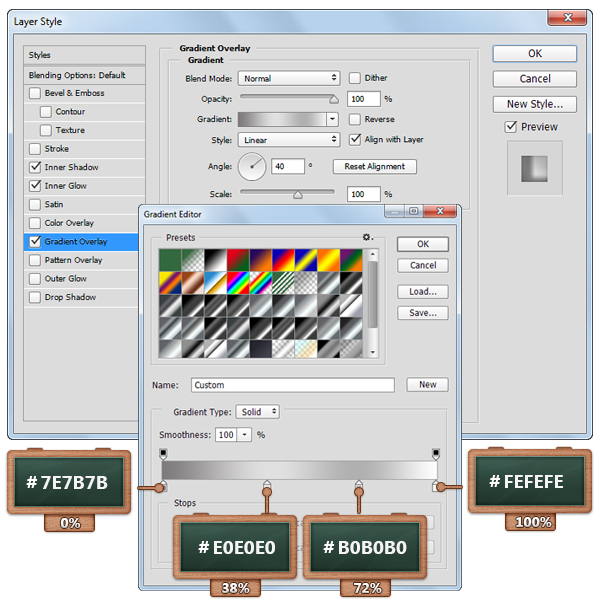The image size is (600, 600).
Task: Open the Blend Mode dropdown
Action: (x=290, y=78)
